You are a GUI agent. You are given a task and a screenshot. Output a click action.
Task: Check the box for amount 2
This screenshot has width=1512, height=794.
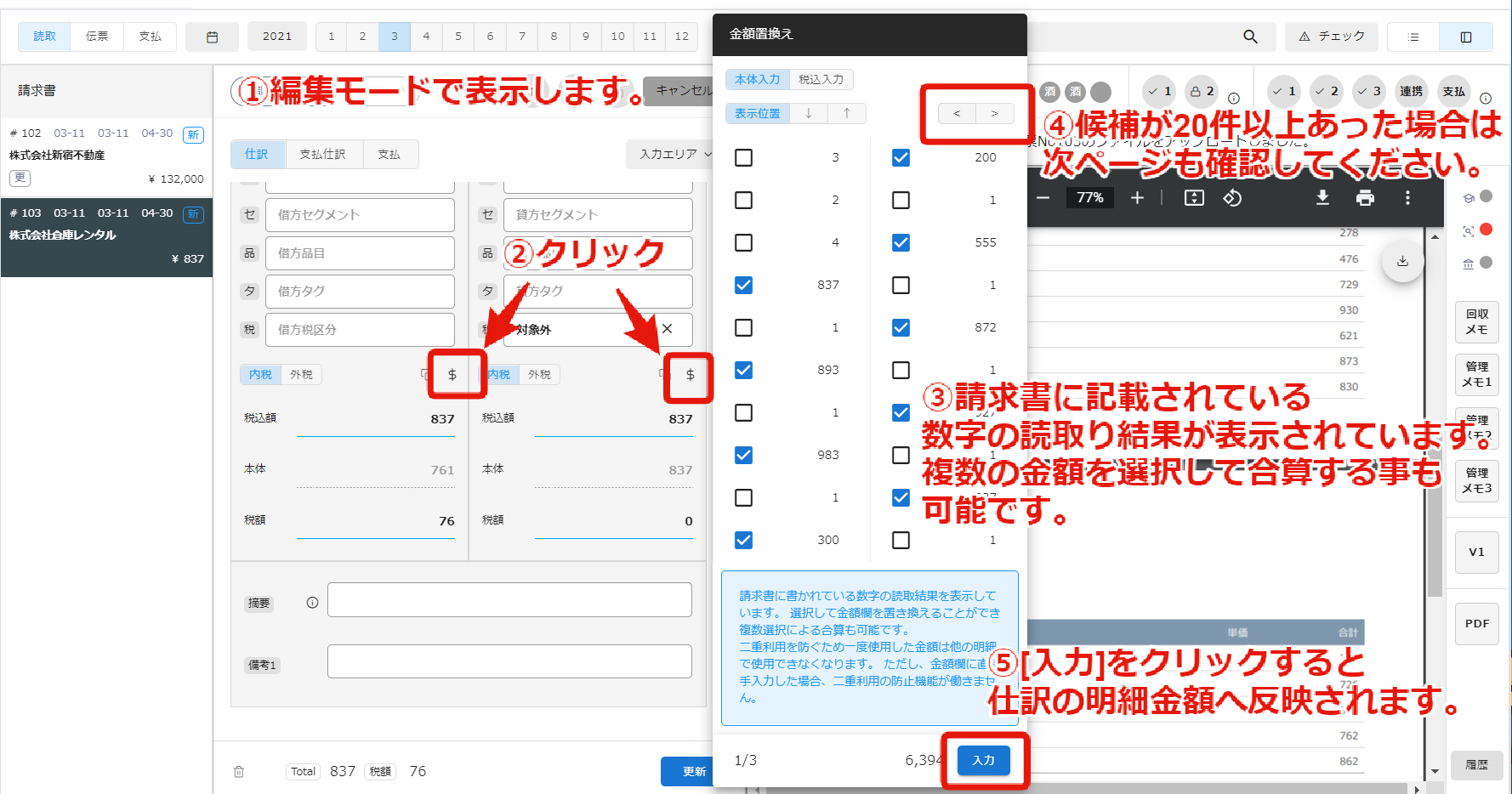(x=743, y=200)
